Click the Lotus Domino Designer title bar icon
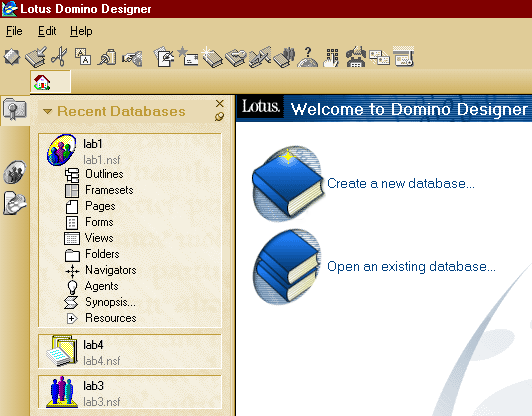 9,8
